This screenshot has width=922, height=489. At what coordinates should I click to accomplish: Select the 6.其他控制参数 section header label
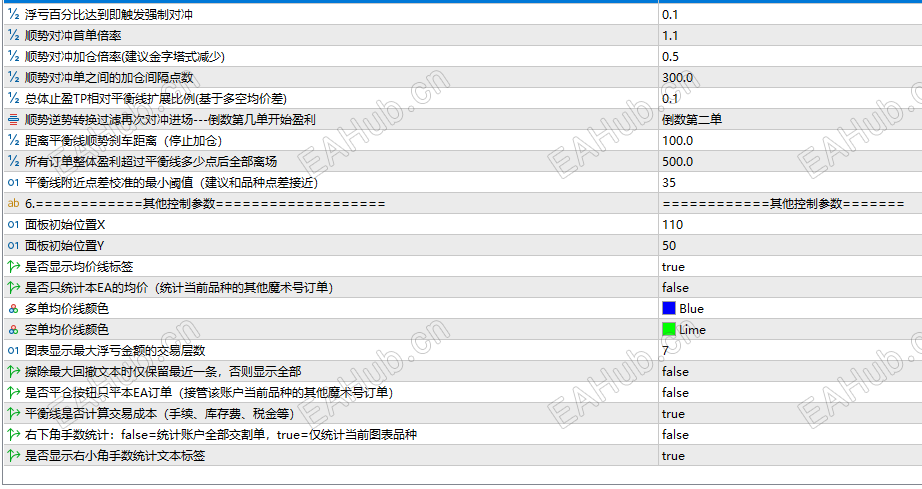click(x=205, y=204)
